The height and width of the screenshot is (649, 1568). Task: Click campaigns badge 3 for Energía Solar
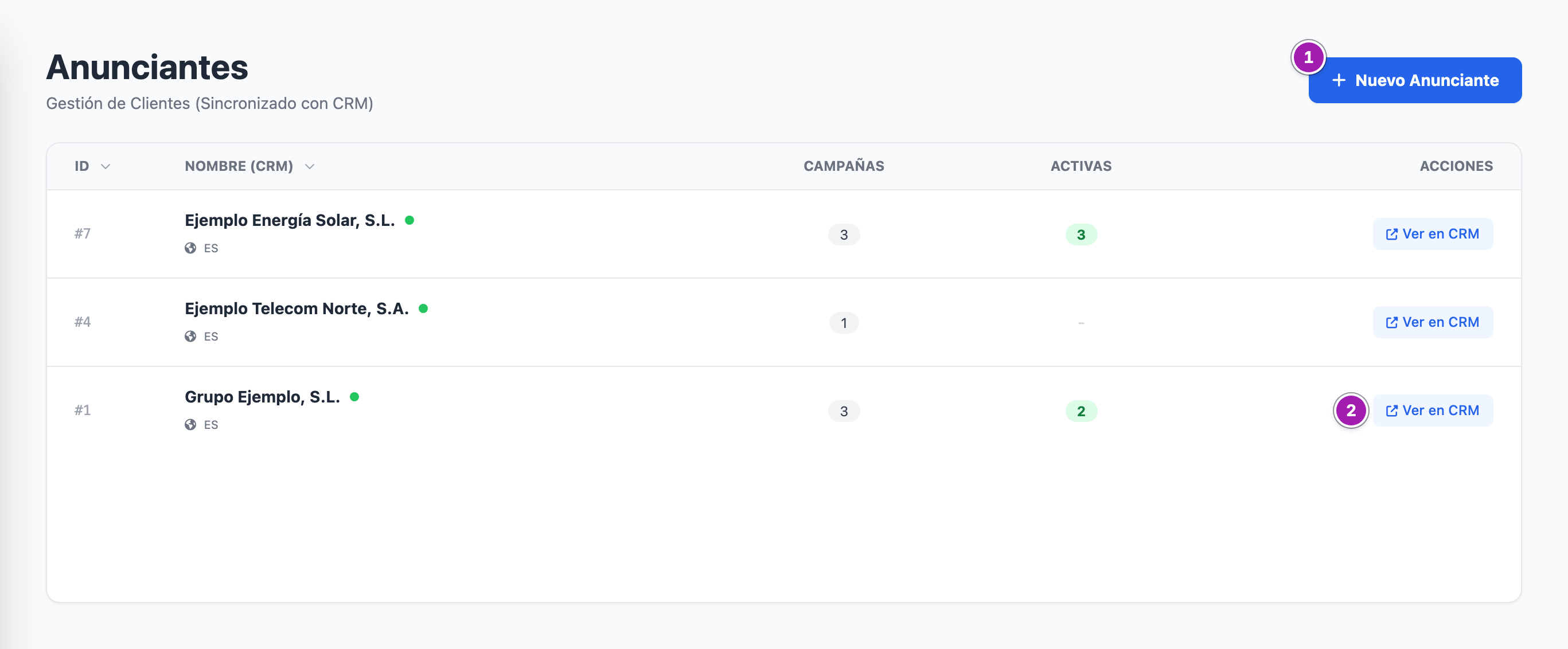coord(844,235)
